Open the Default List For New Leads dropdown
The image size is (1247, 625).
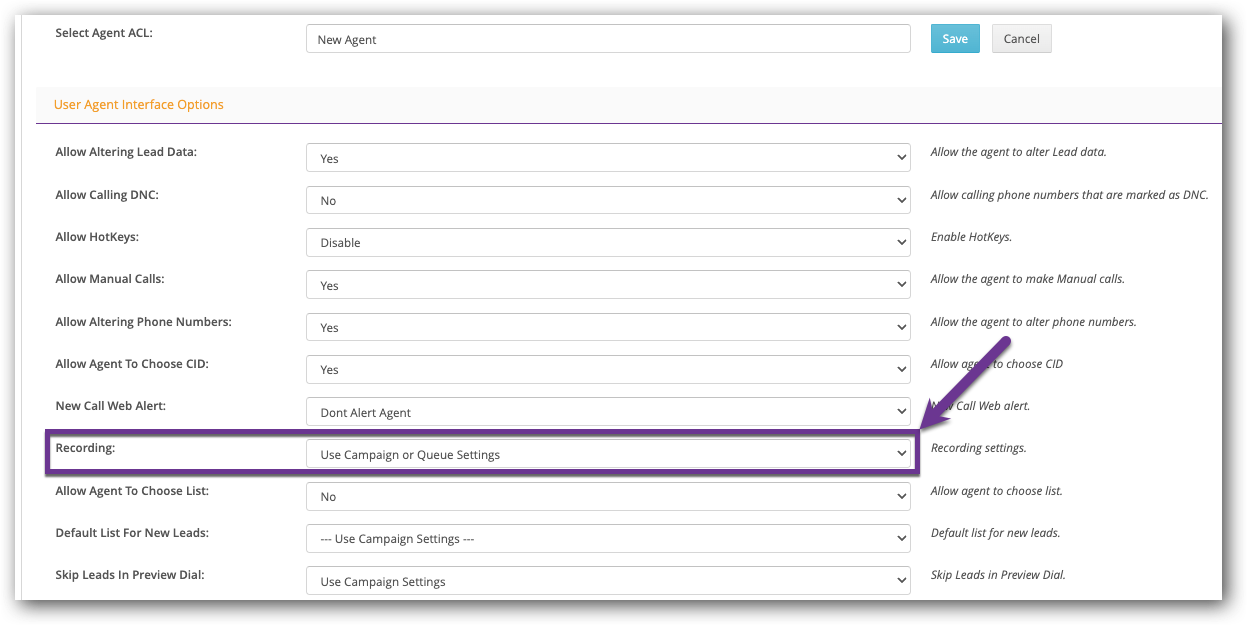(x=607, y=538)
